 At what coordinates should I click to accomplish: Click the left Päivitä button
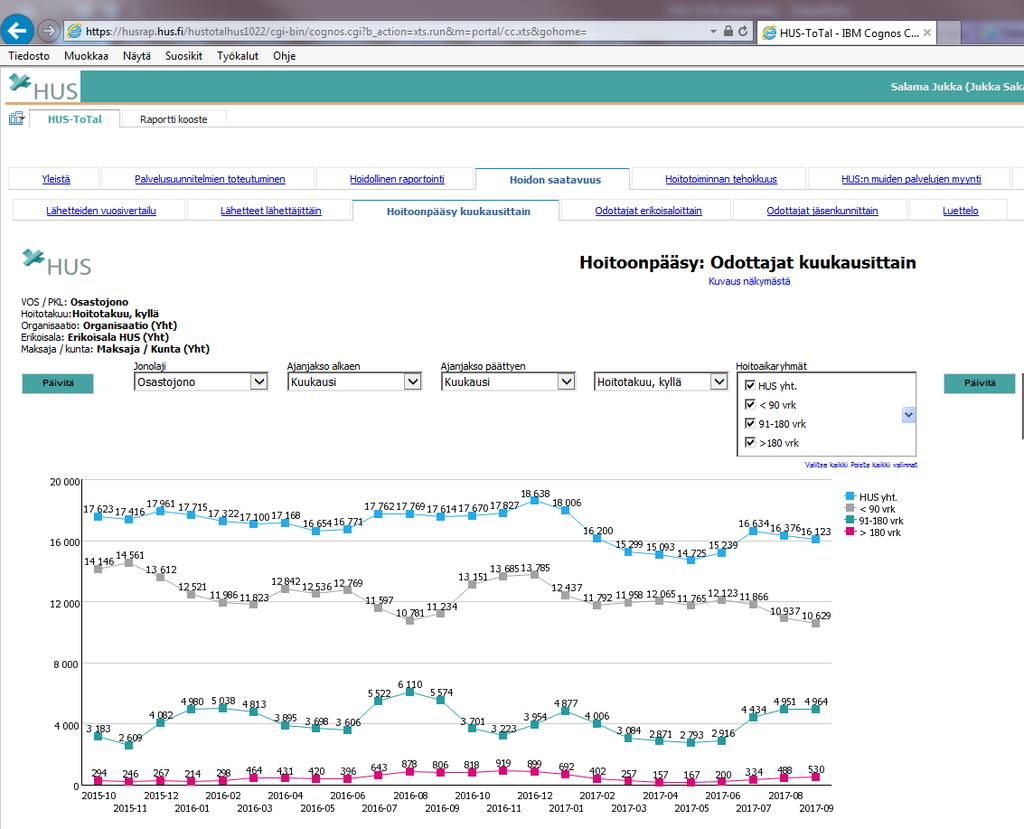[57, 383]
